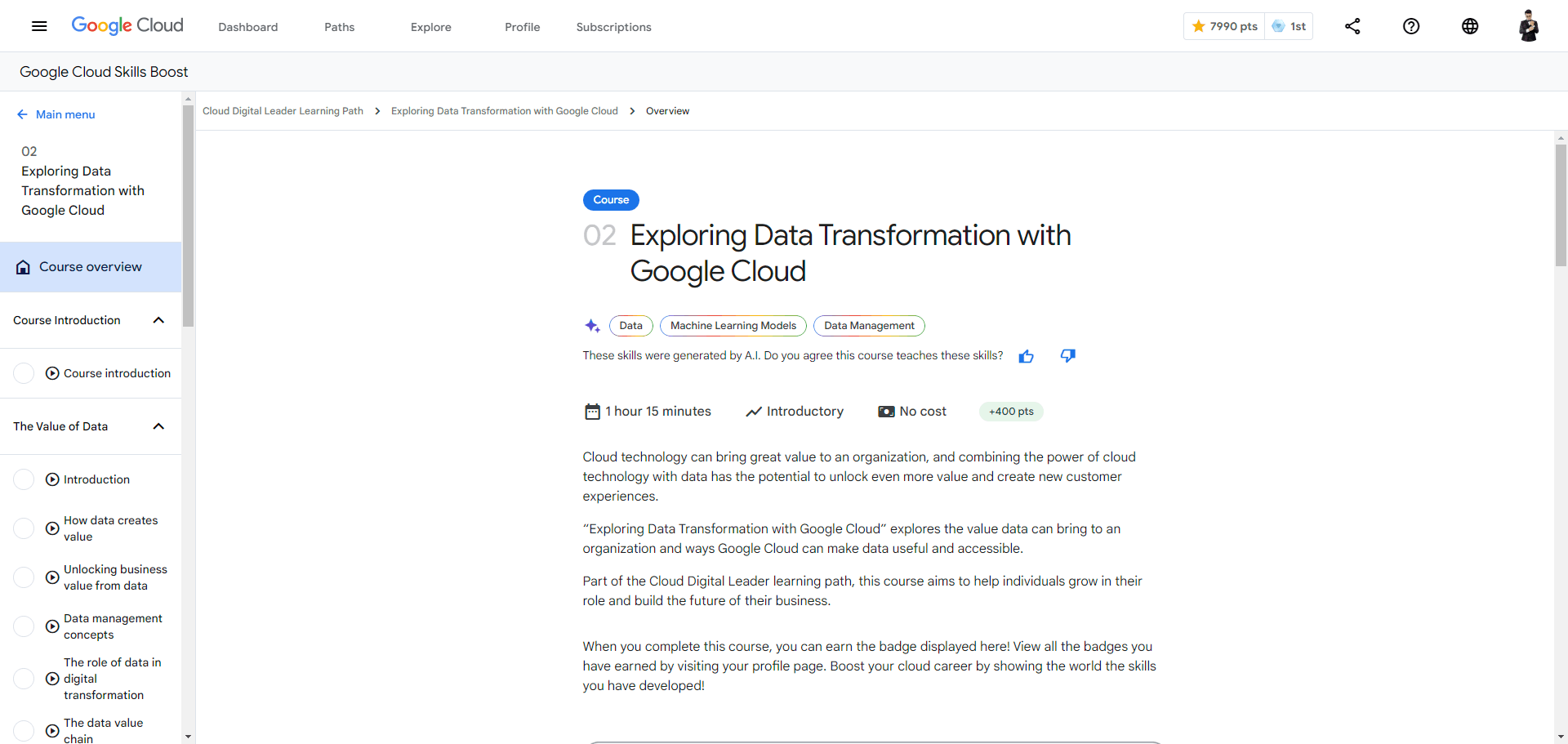The width and height of the screenshot is (1568, 744).
Task: Click the Introductory level trend icon
Action: tap(754, 412)
